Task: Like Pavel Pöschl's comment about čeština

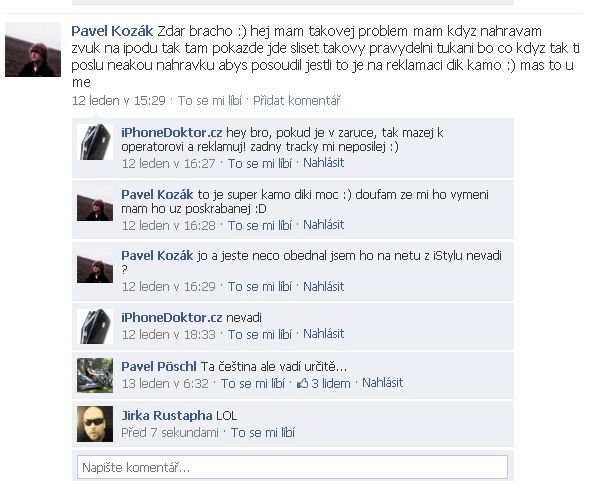Action: (253, 383)
